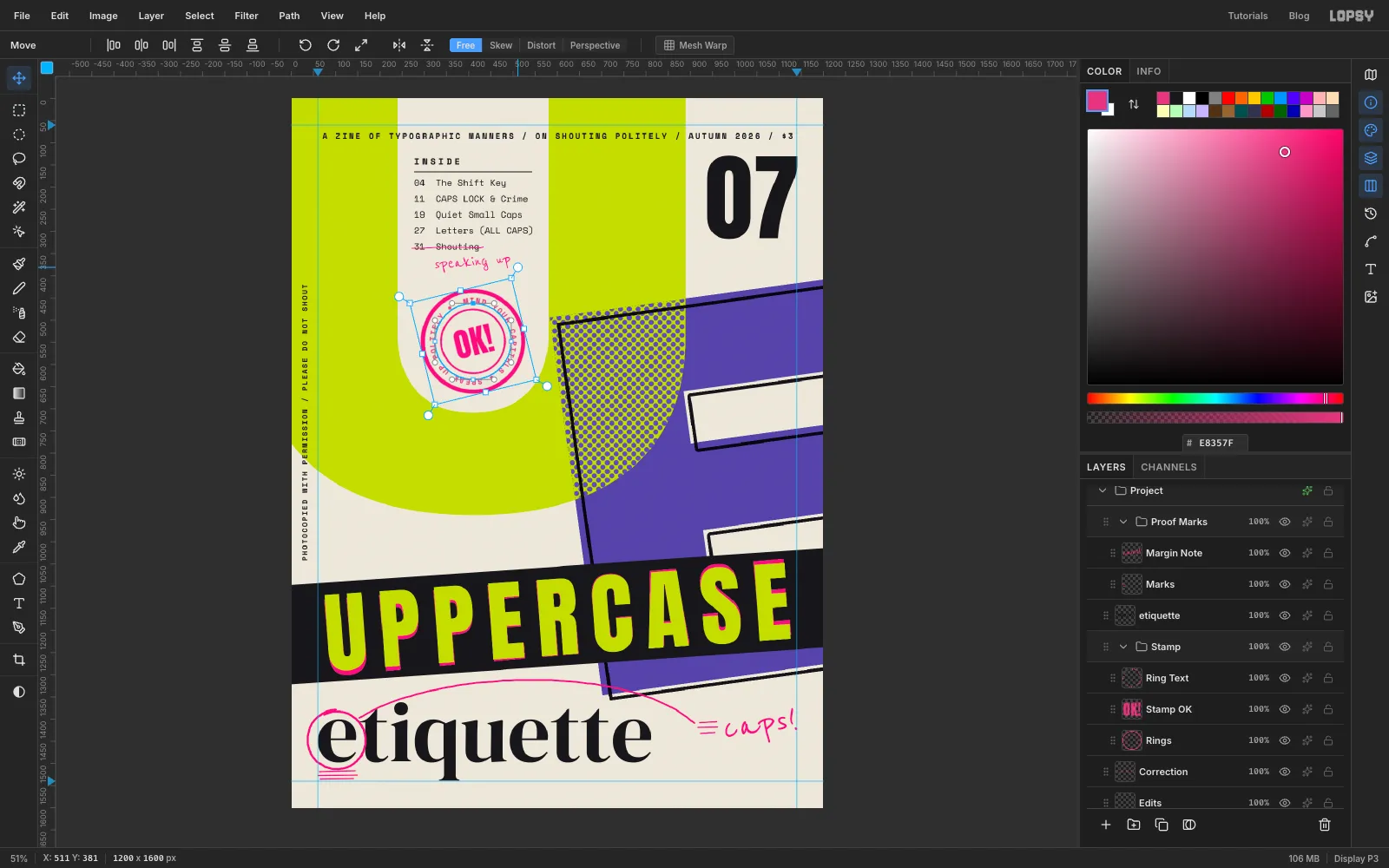Viewport: 1389px width, 868px height.
Task: Click the hue slider bar
Action: pyautogui.click(x=1215, y=398)
